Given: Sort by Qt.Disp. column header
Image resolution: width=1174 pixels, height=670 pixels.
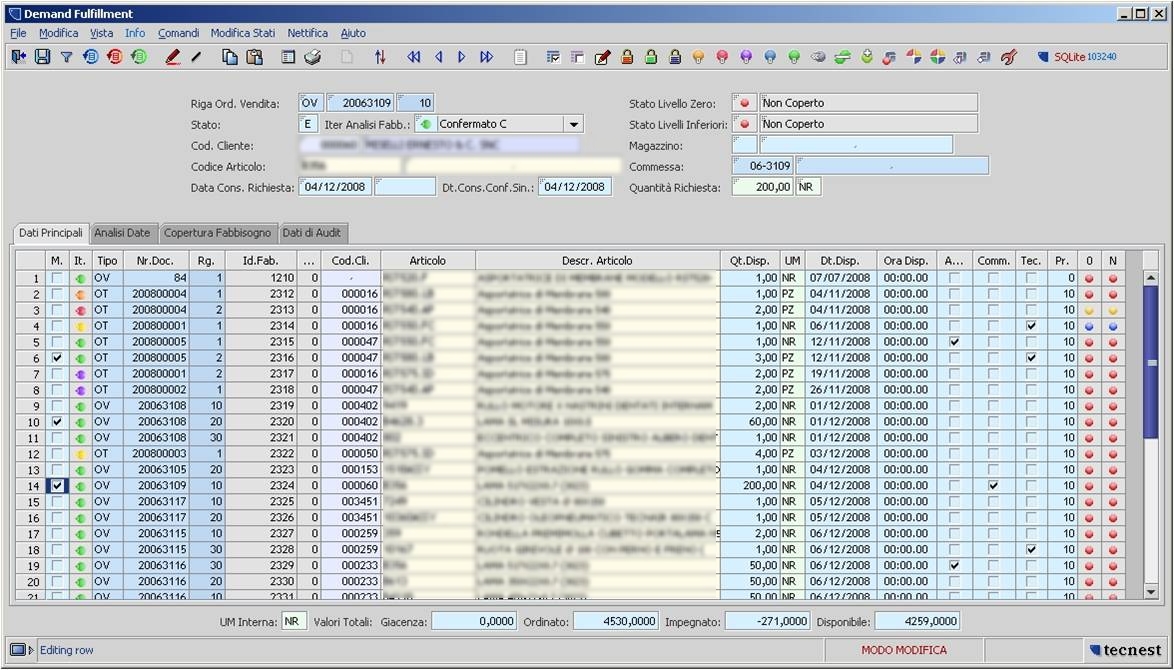Looking at the screenshot, I should [749, 261].
